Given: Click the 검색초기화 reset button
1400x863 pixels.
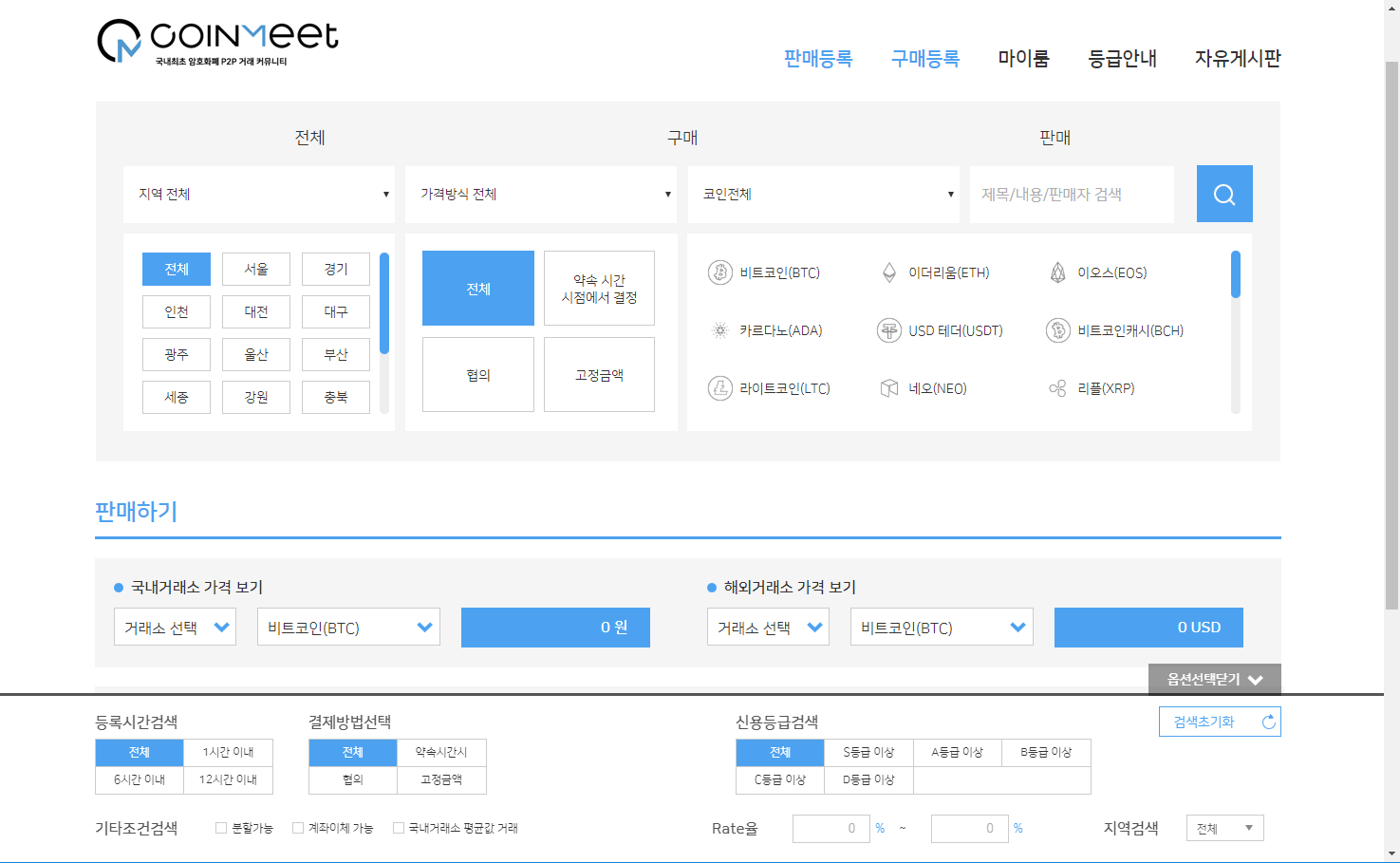Looking at the screenshot, I should [1219, 722].
